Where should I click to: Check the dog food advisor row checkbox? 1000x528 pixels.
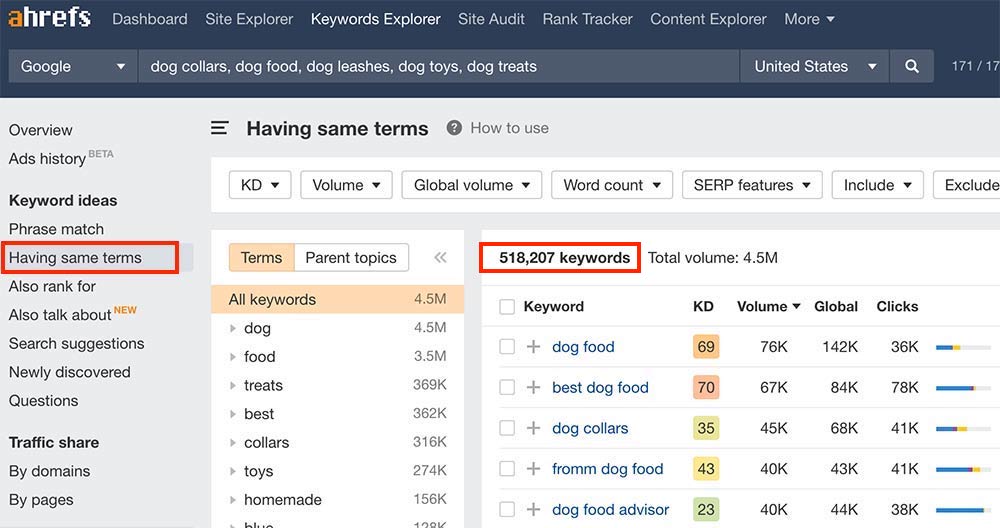(507, 510)
